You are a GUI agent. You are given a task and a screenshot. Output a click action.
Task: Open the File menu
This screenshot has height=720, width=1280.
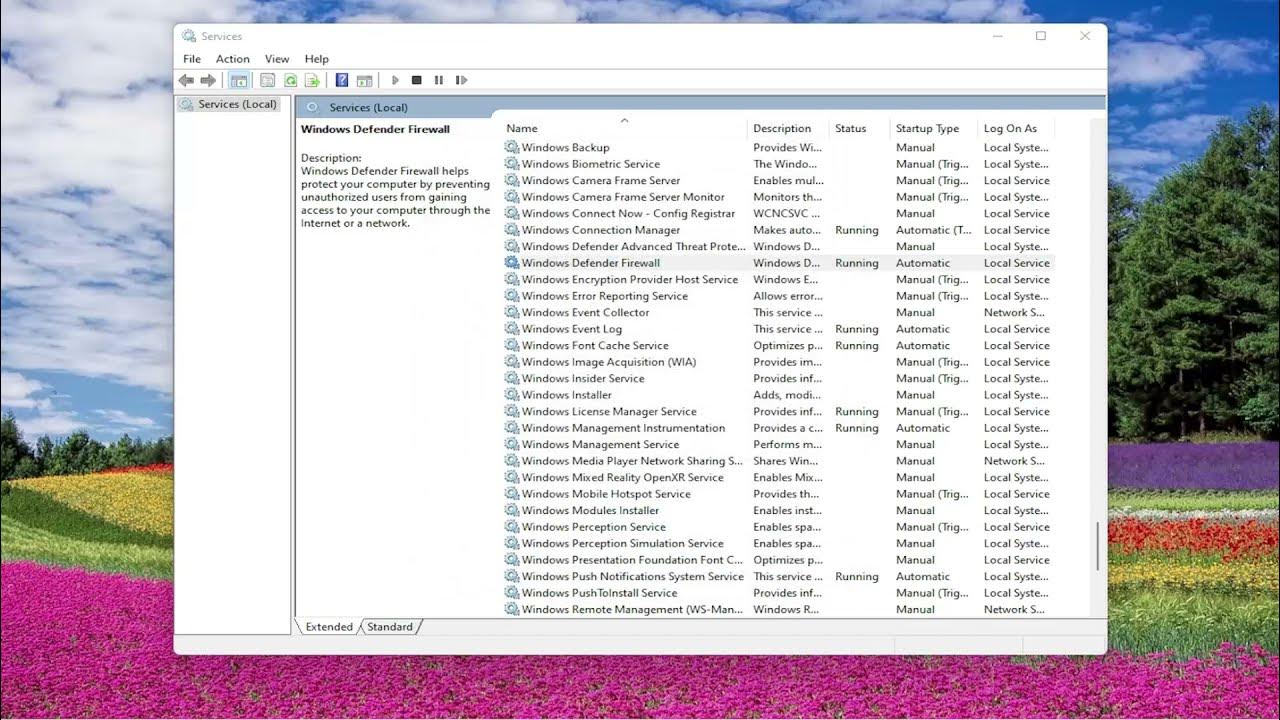pos(192,59)
